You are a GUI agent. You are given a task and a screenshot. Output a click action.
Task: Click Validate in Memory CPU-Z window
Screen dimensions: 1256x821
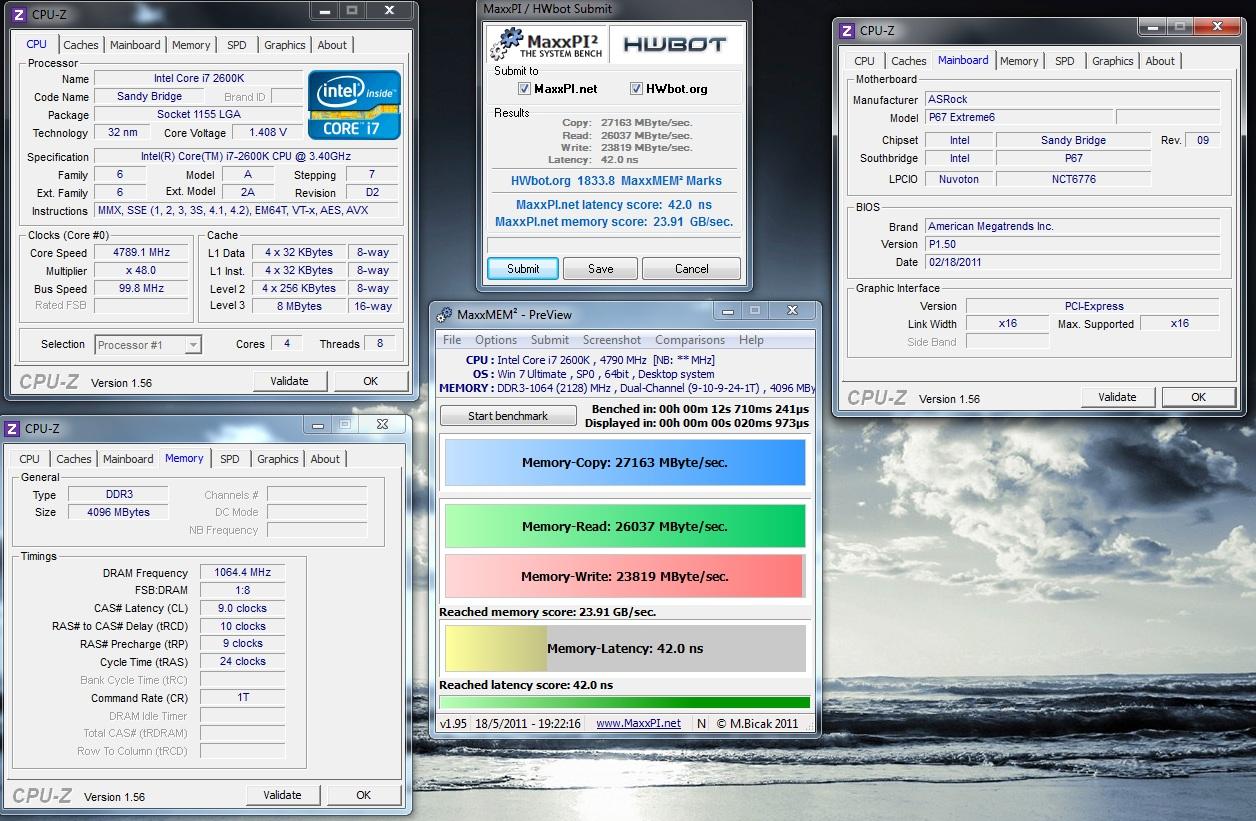(282, 795)
